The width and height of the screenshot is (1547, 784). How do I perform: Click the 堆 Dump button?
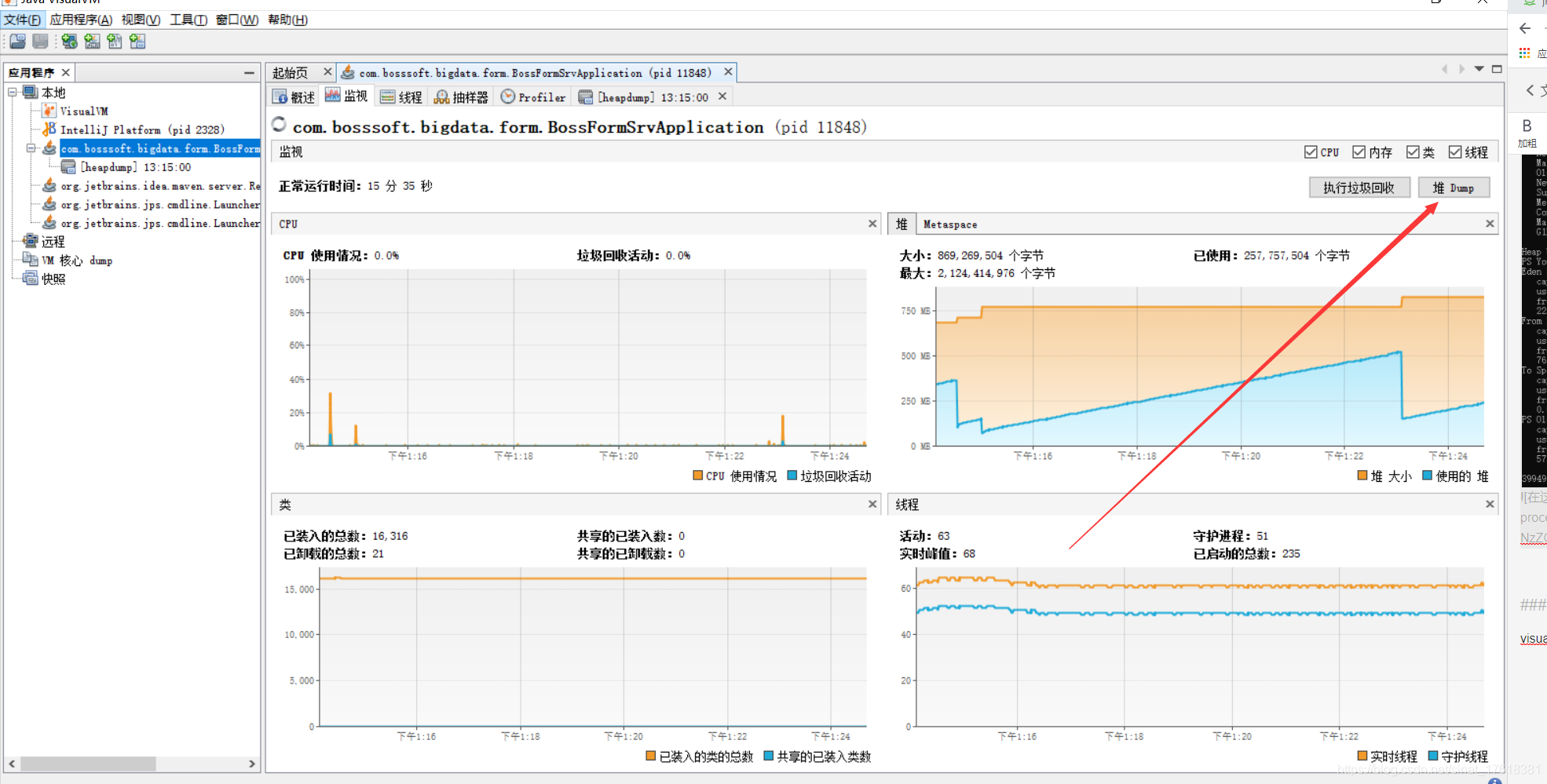pyautogui.click(x=1454, y=188)
